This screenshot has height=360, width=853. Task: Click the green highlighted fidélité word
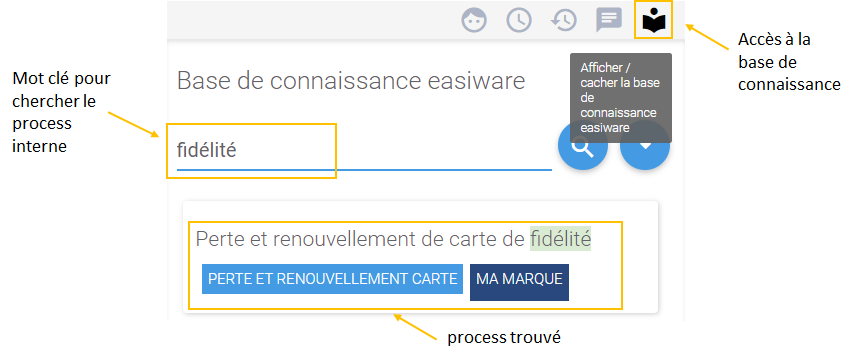coord(560,239)
